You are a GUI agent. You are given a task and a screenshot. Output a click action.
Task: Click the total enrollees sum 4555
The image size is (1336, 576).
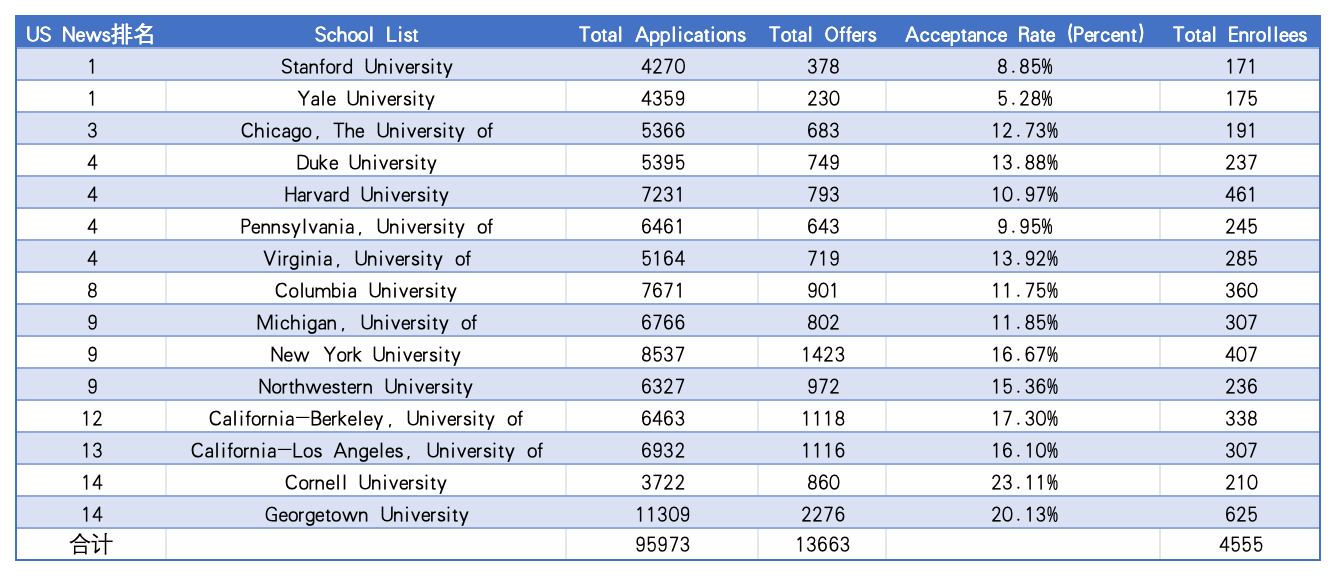(x=1240, y=545)
